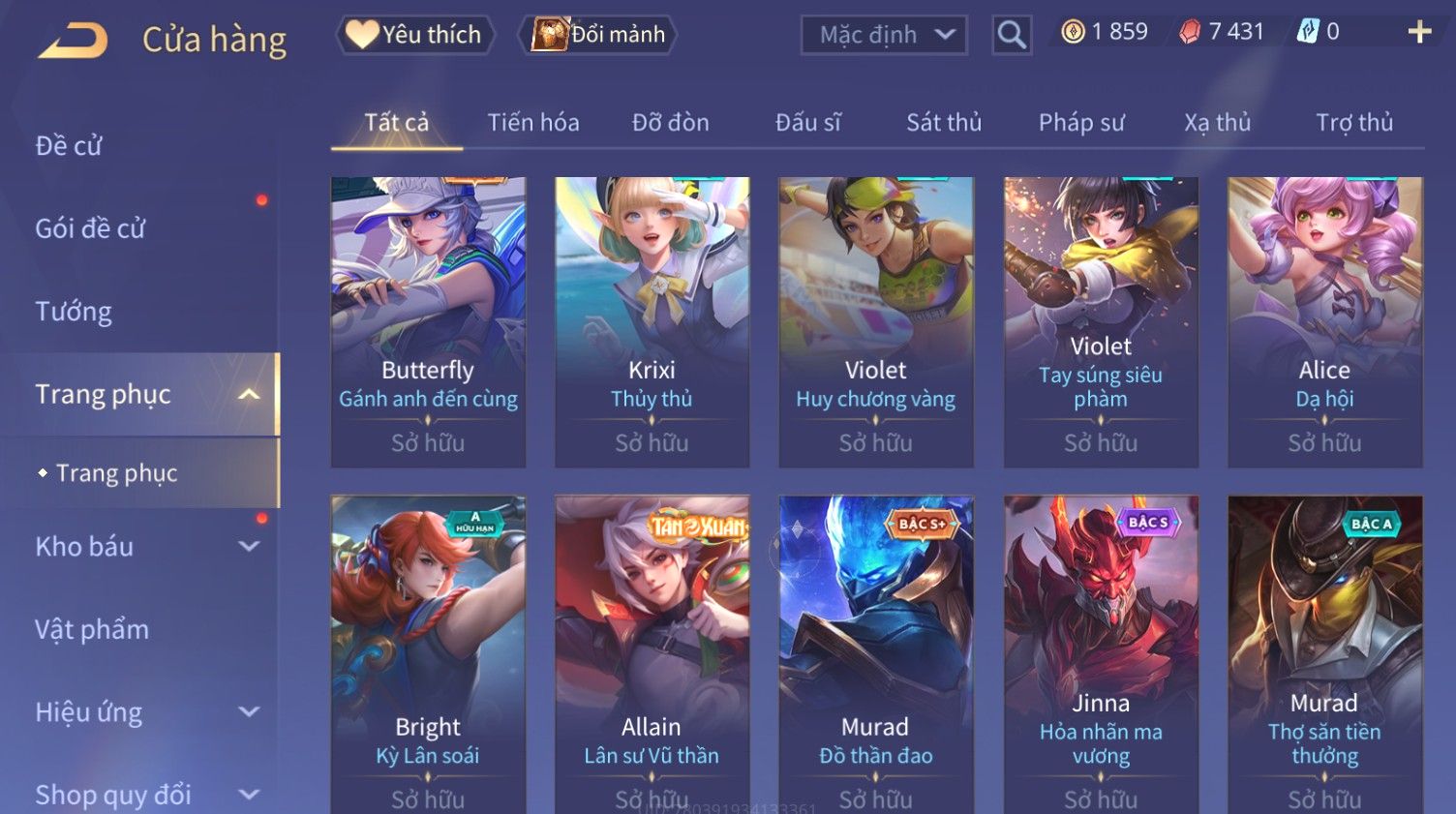
Task: Tap the blue voucher ticket icon
Action: (1308, 32)
